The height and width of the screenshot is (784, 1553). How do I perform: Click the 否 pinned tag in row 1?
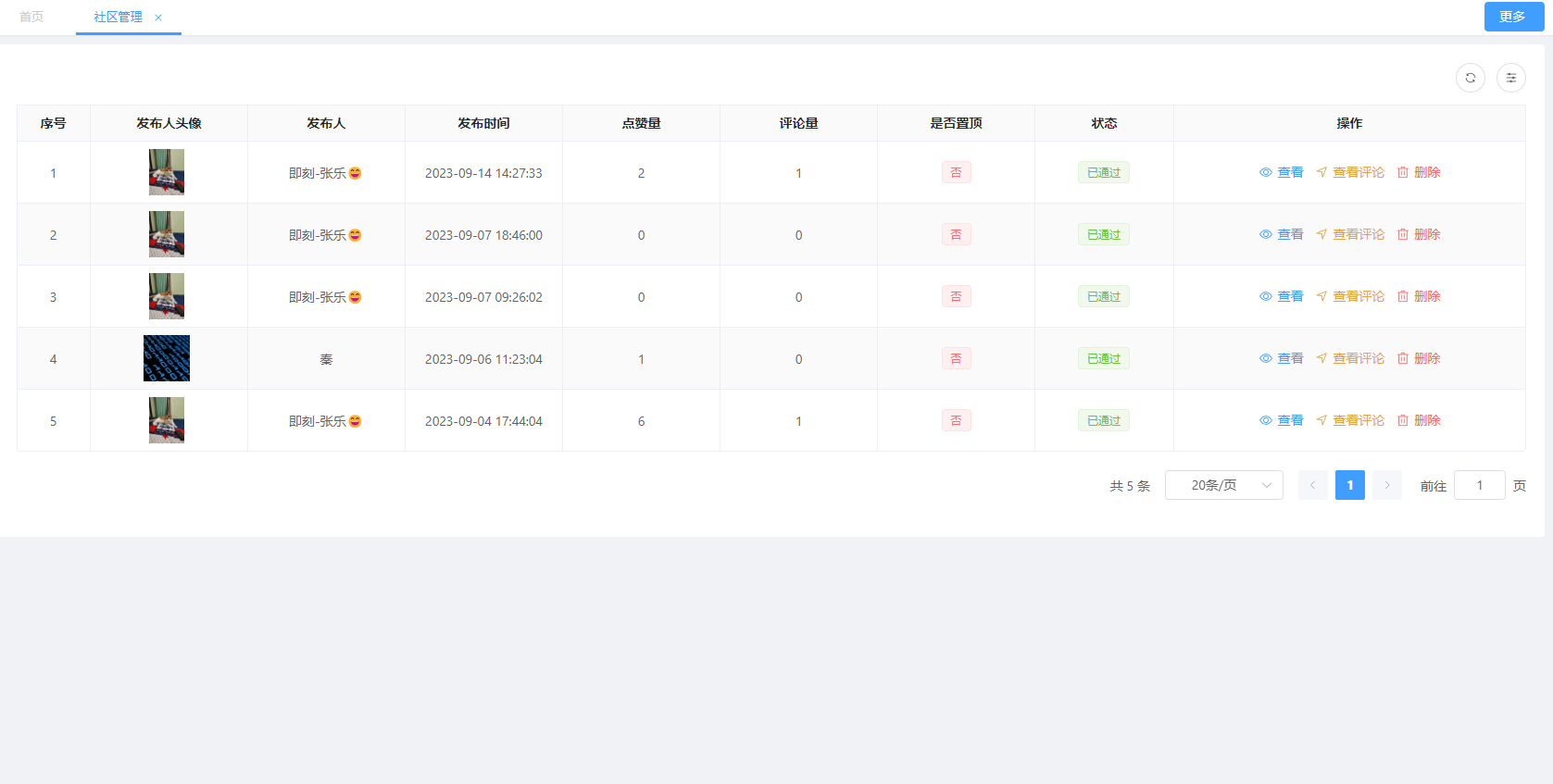(x=956, y=172)
